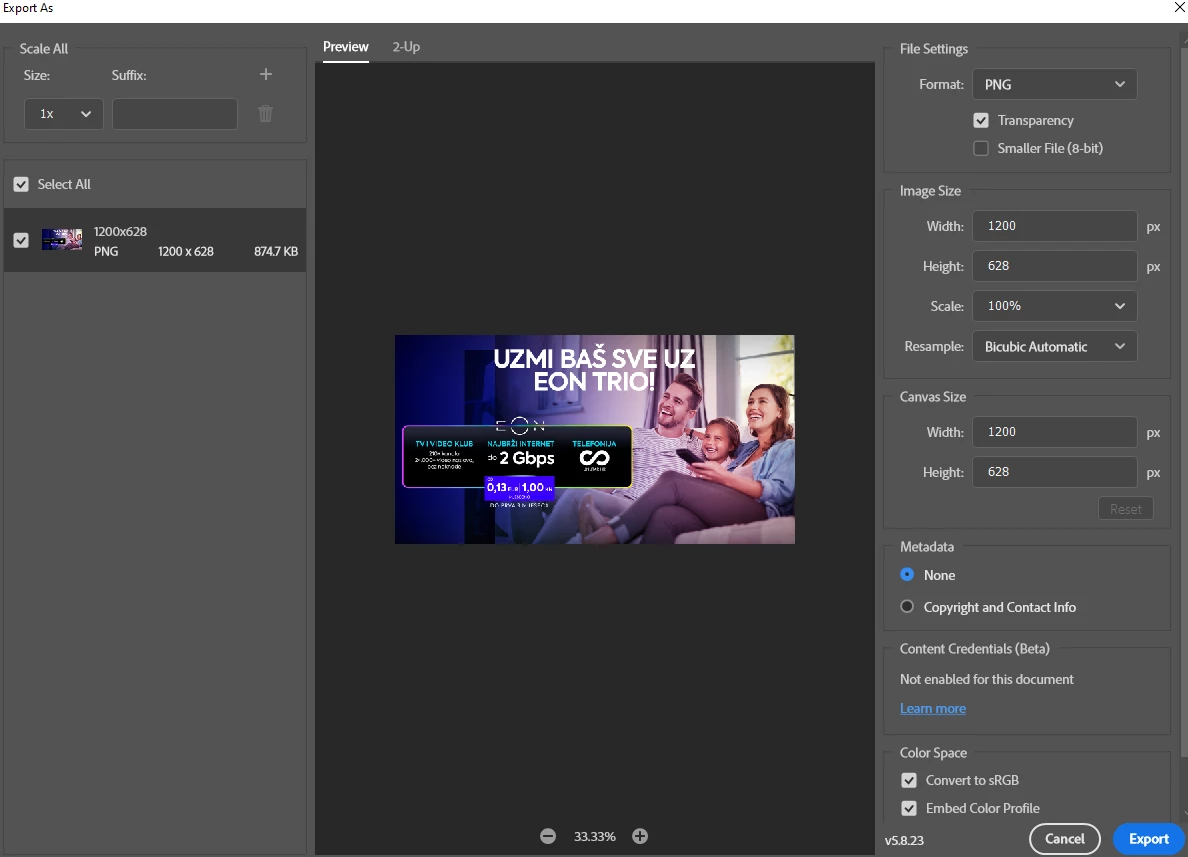Screen dimensions: 1188x857
Task: Delete the scale entry with trash icon
Action: [x=265, y=114]
